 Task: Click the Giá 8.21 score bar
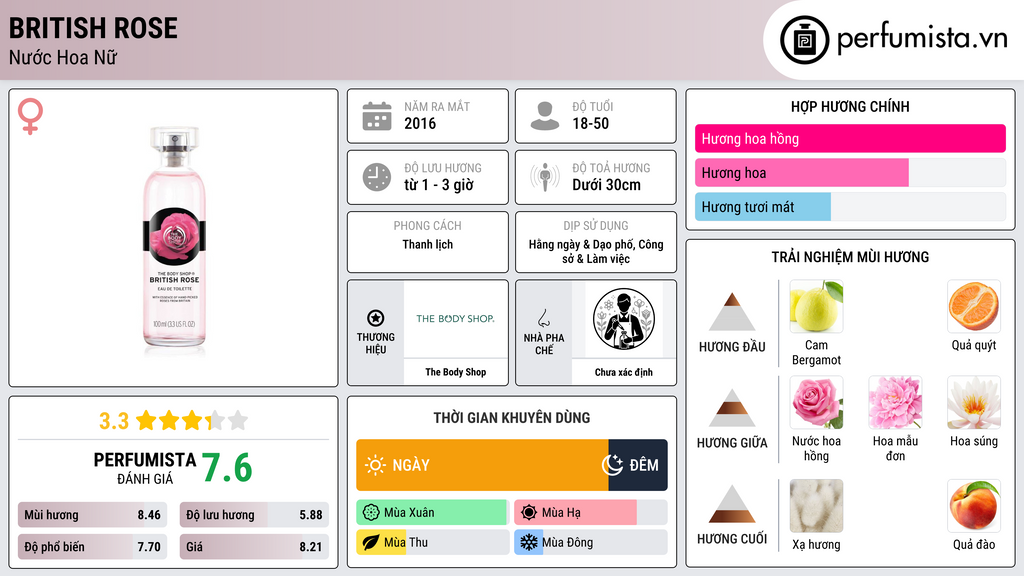pyautogui.click(x=254, y=547)
